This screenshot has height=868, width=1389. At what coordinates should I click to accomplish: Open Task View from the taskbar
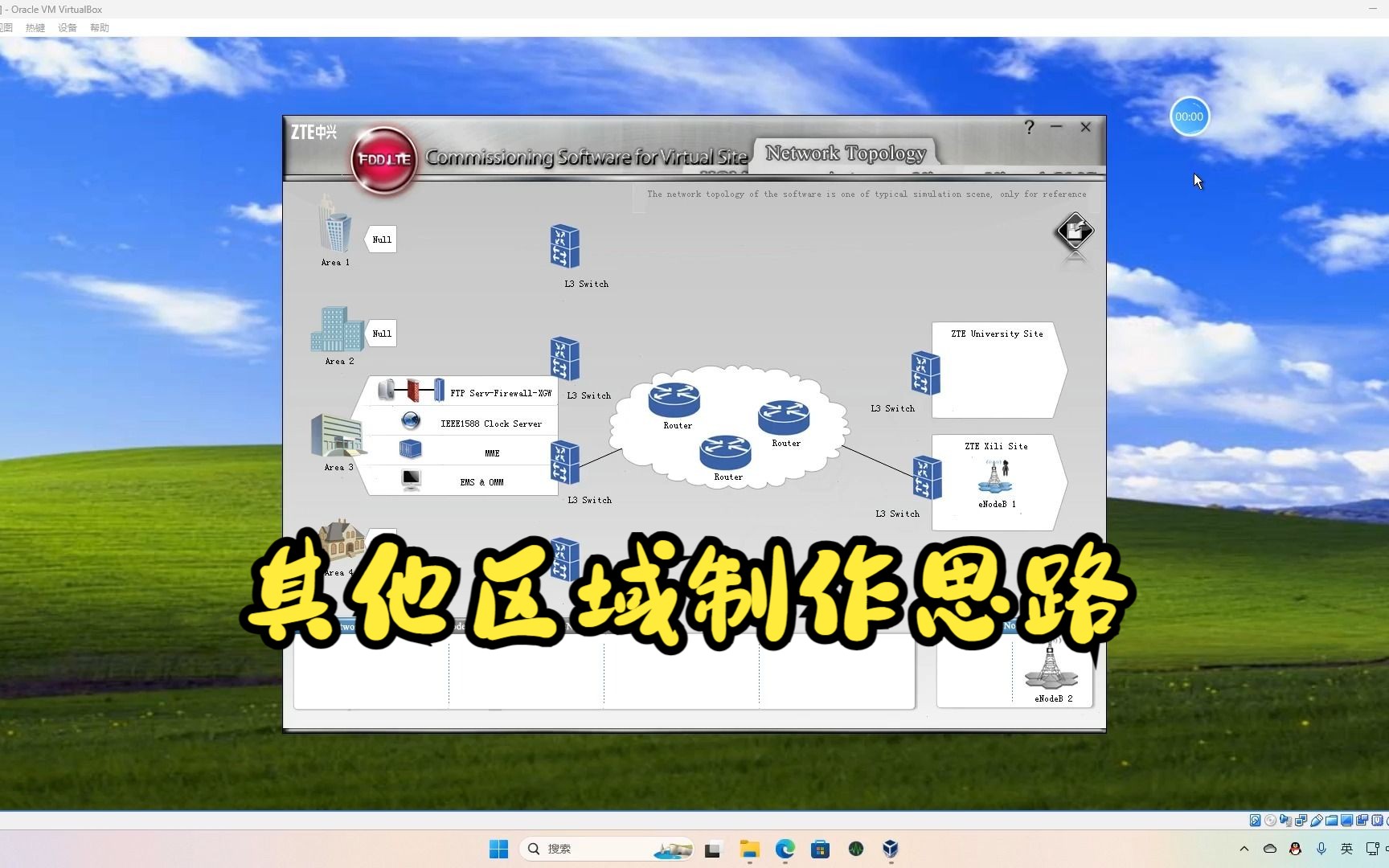pos(712,849)
